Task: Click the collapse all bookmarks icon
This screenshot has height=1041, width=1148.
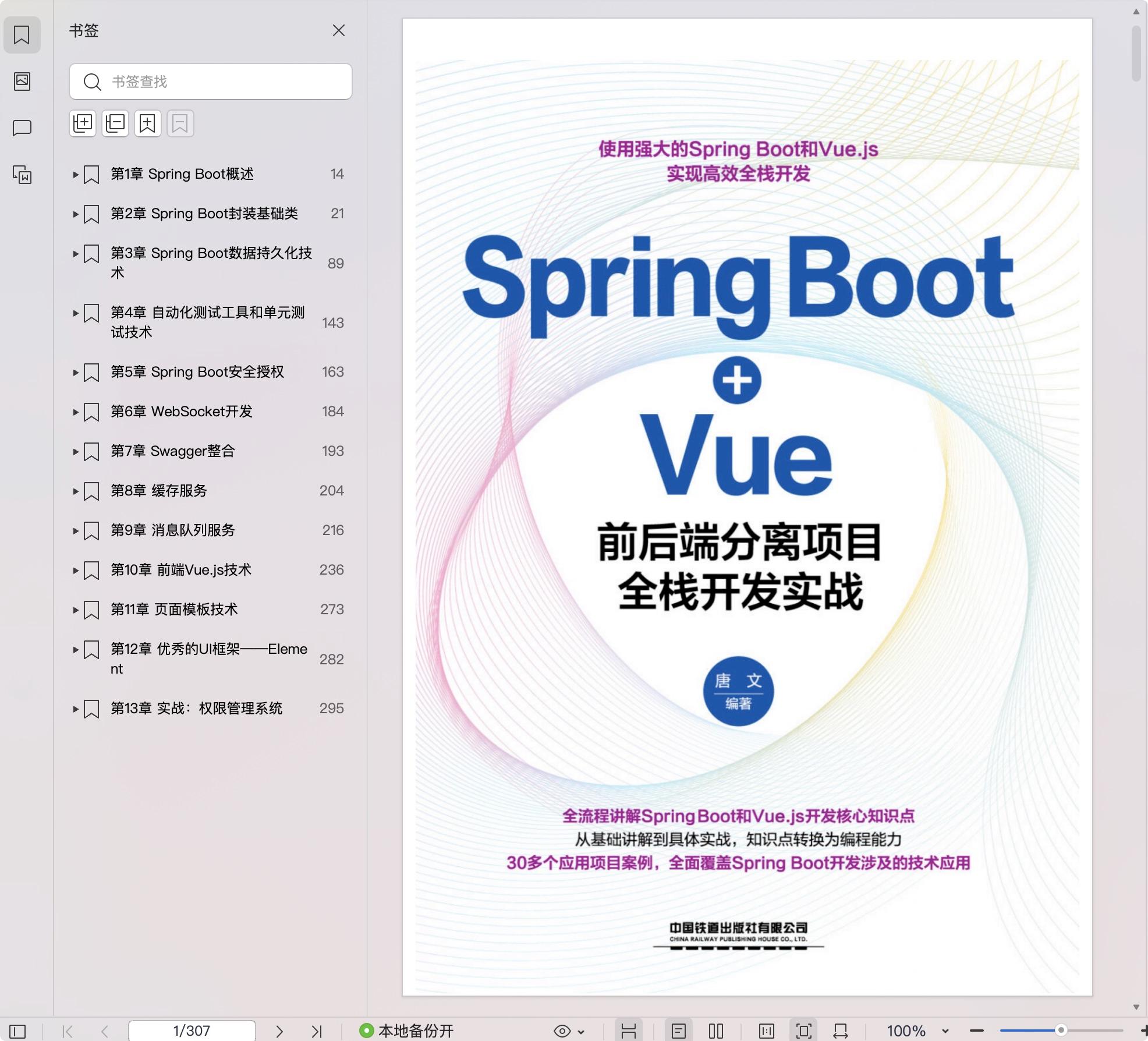Action: (x=115, y=123)
